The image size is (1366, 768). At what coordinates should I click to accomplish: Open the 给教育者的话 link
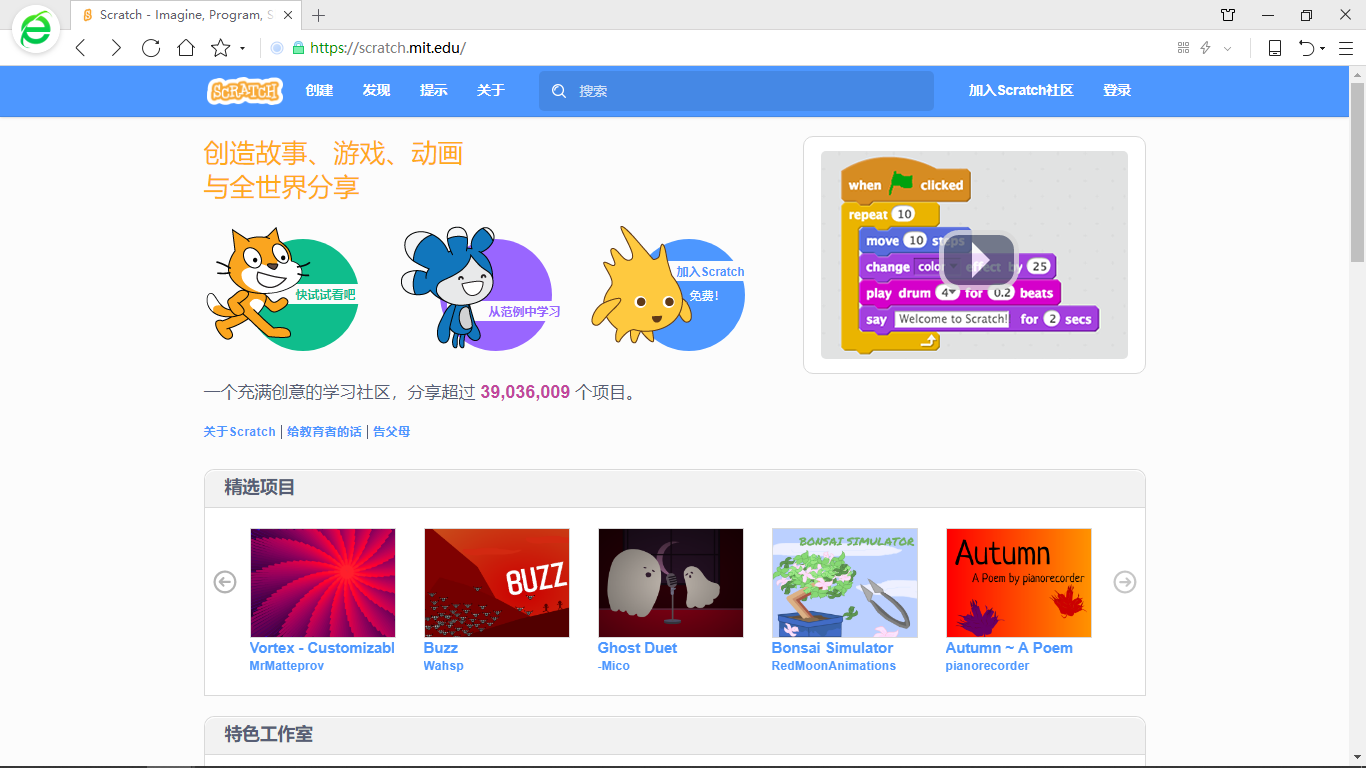(324, 432)
